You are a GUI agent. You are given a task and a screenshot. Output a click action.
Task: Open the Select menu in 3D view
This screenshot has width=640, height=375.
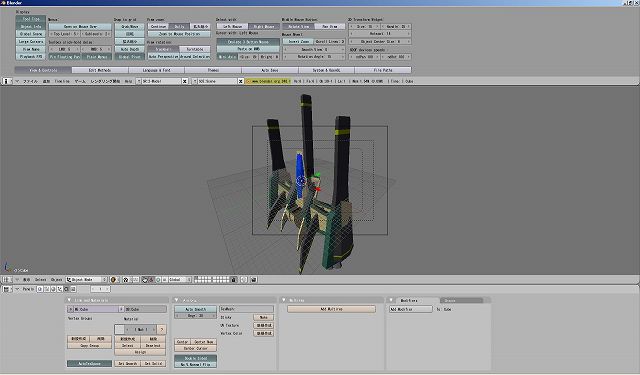tap(40, 280)
